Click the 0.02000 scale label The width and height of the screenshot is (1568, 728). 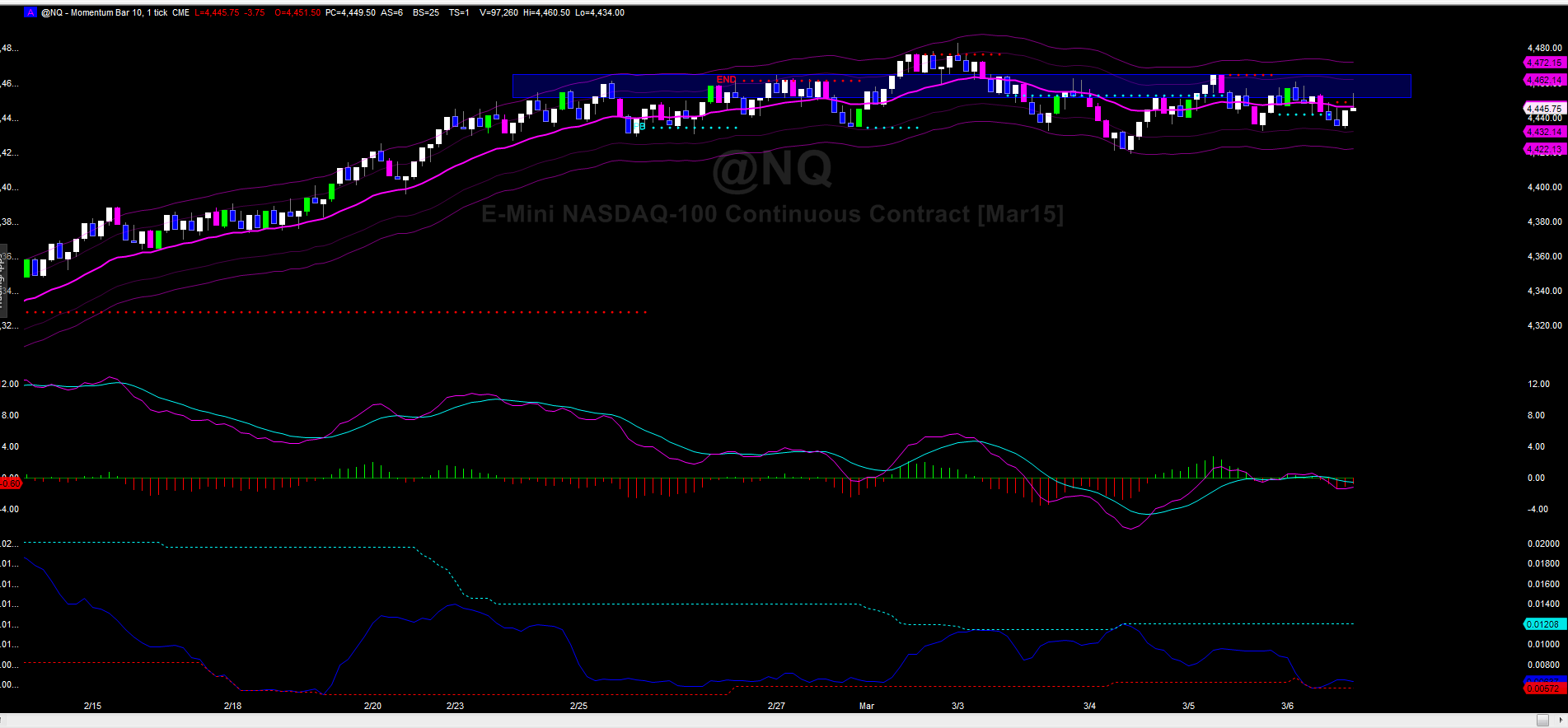1543,544
